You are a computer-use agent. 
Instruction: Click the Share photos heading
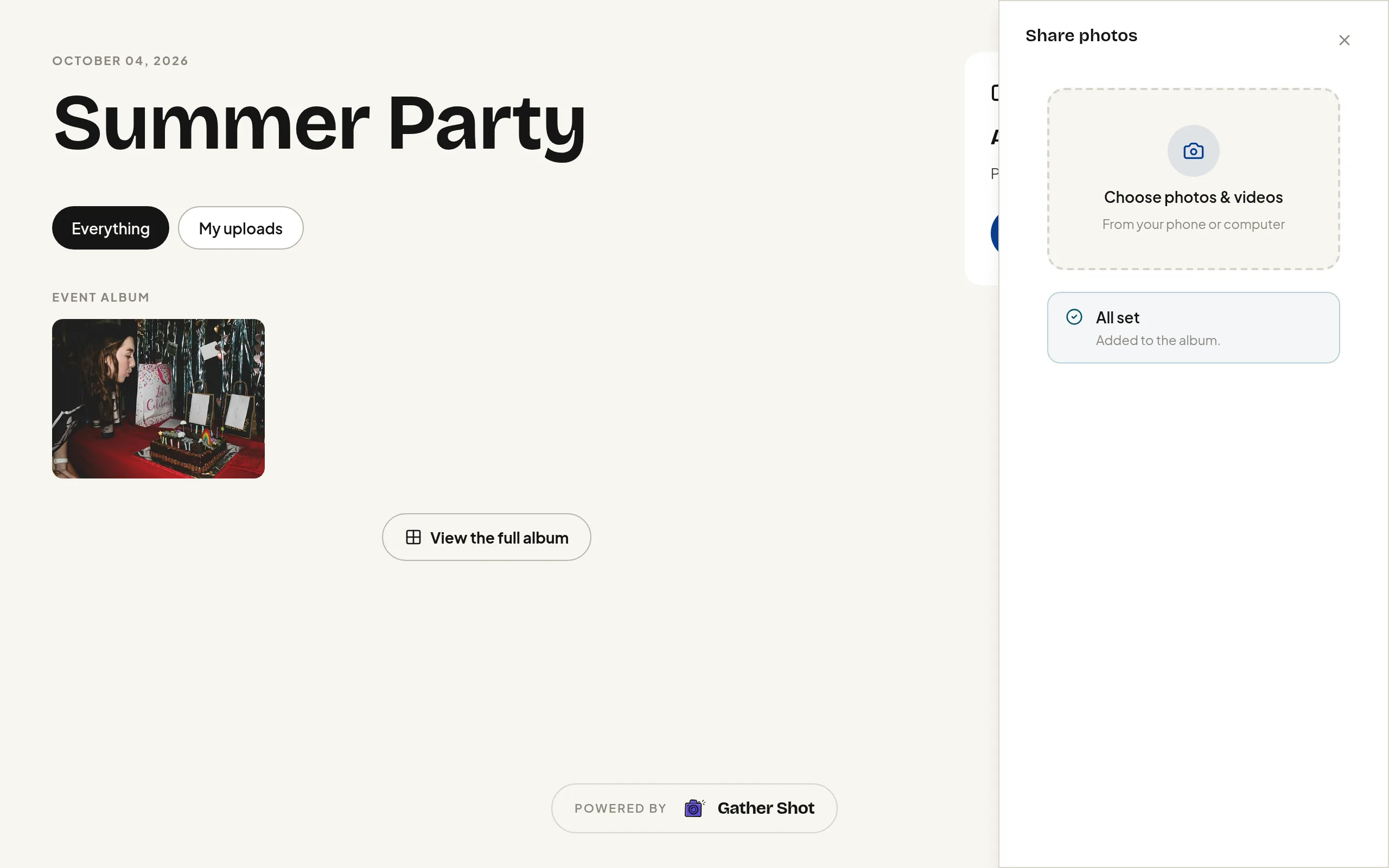(1081, 36)
